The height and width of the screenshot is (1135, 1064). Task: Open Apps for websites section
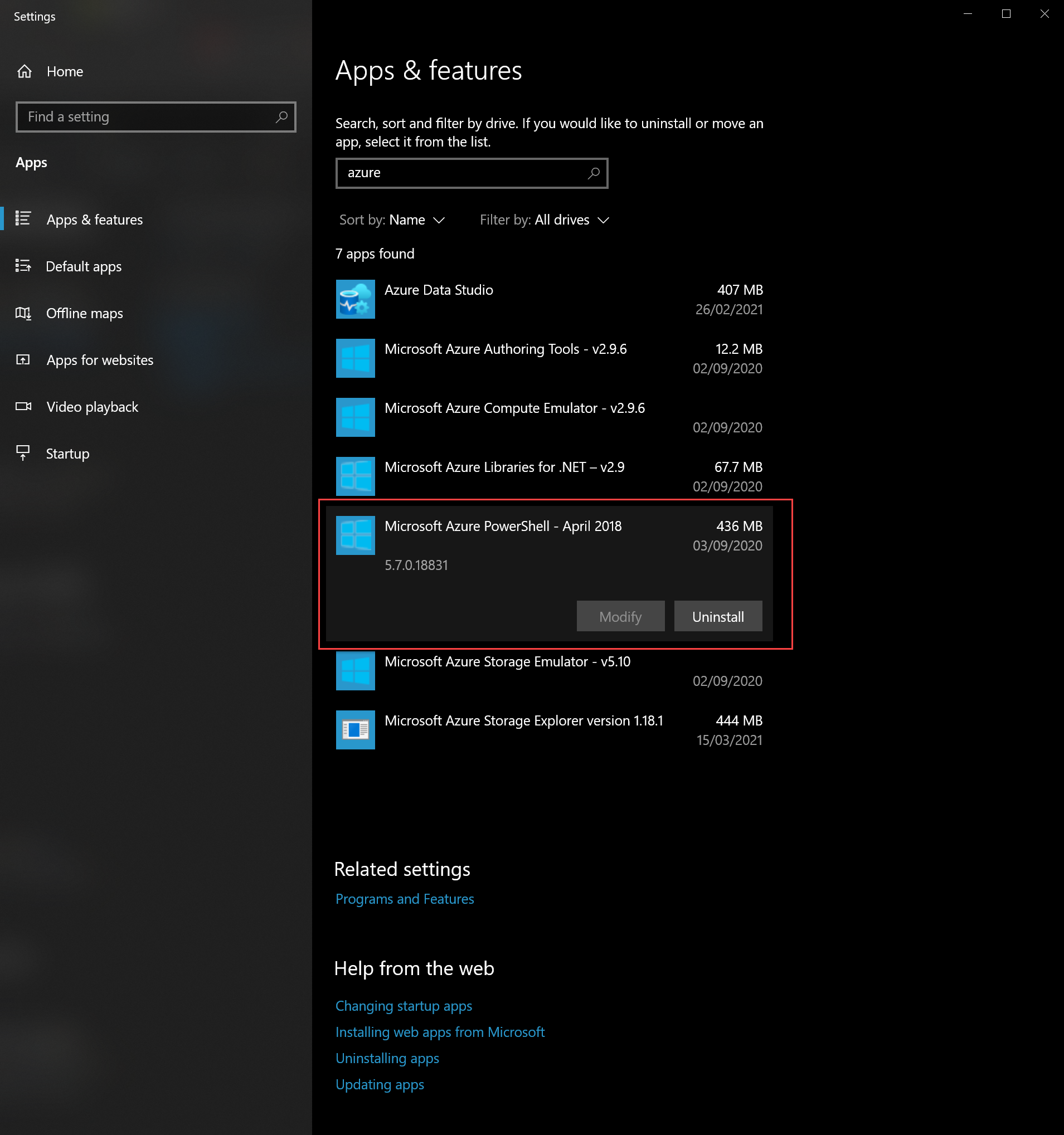(x=100, y=360)
